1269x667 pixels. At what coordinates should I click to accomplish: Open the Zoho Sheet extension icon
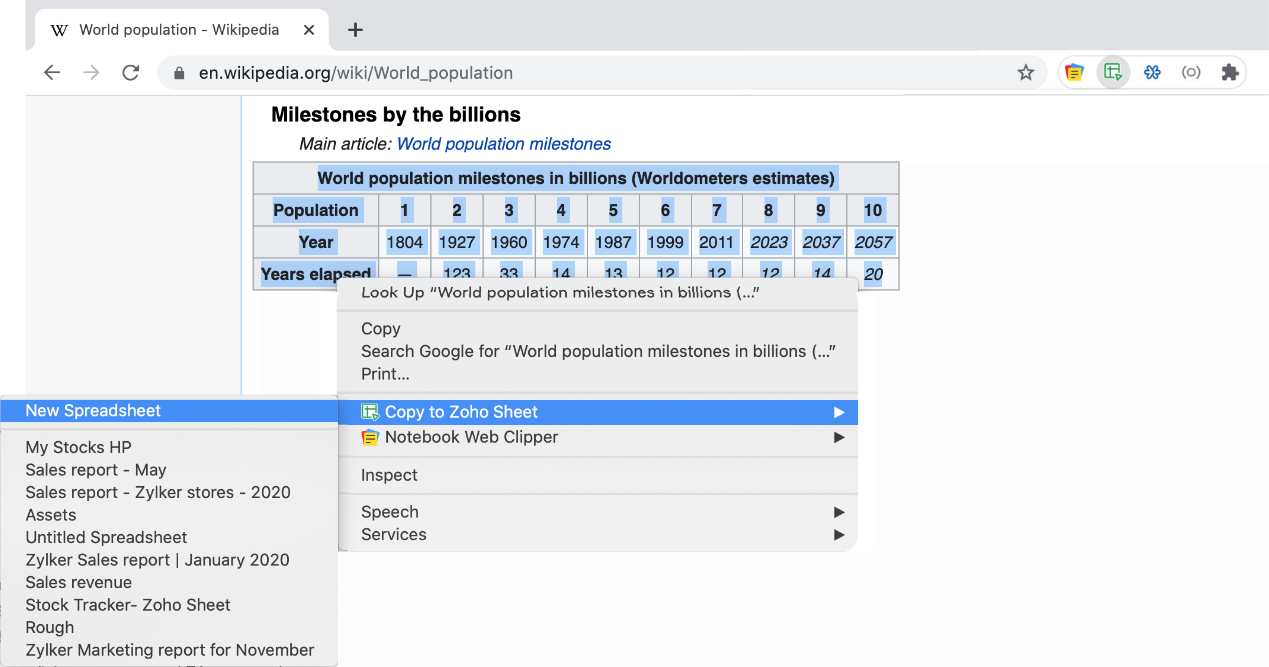[x=1113, y=73]
